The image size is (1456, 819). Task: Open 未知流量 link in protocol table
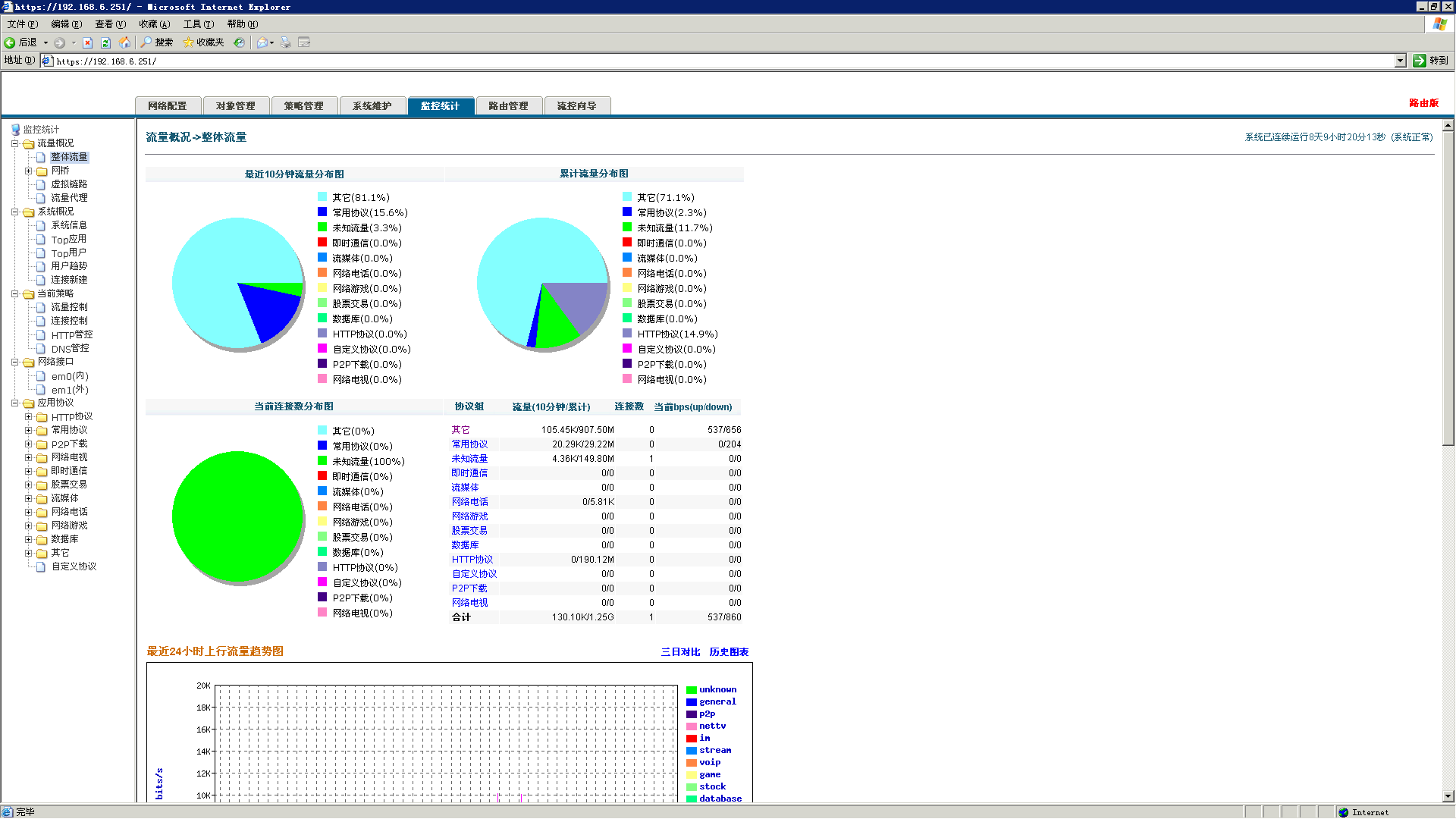point(469,459)
